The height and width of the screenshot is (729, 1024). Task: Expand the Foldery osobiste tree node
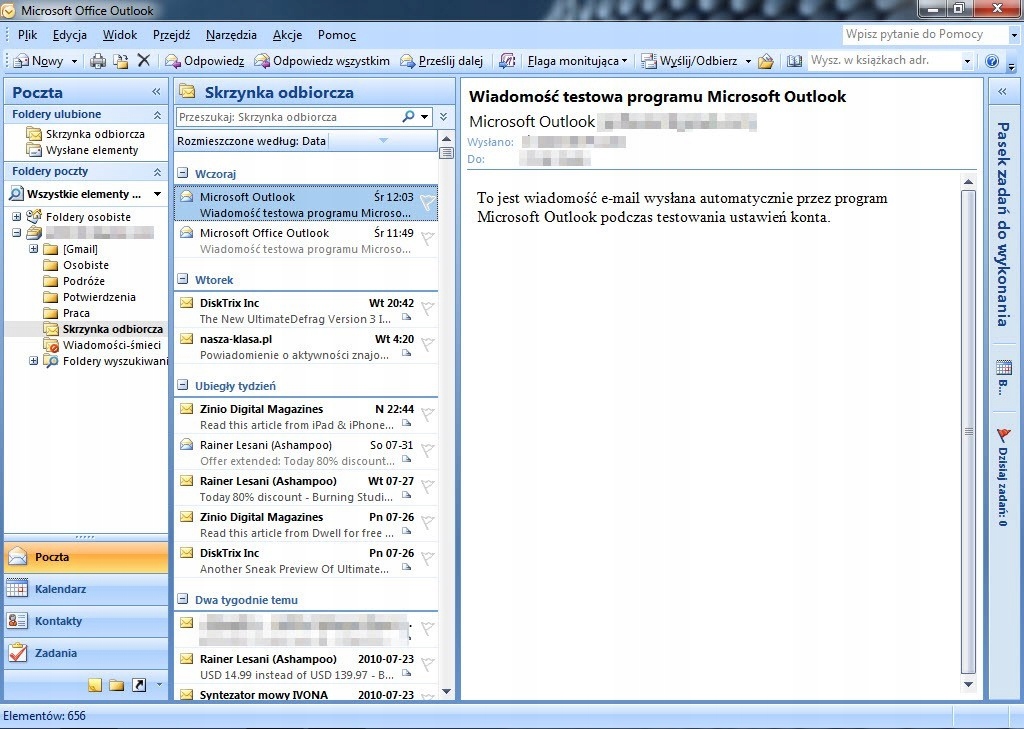[16, 217]
